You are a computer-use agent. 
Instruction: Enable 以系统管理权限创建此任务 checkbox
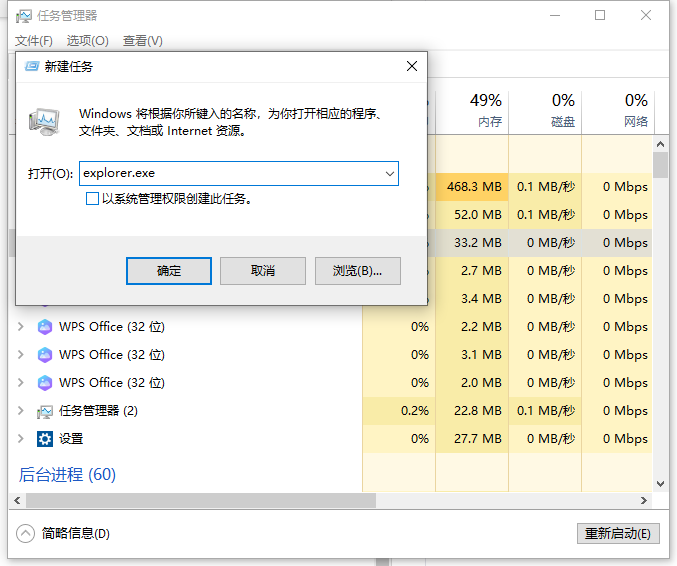93,199
